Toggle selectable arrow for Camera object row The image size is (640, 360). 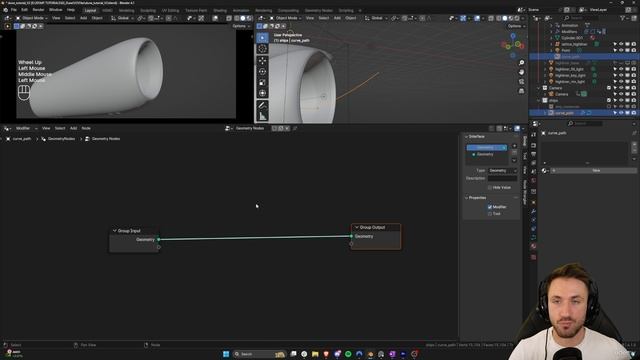[x=615, y=94]
